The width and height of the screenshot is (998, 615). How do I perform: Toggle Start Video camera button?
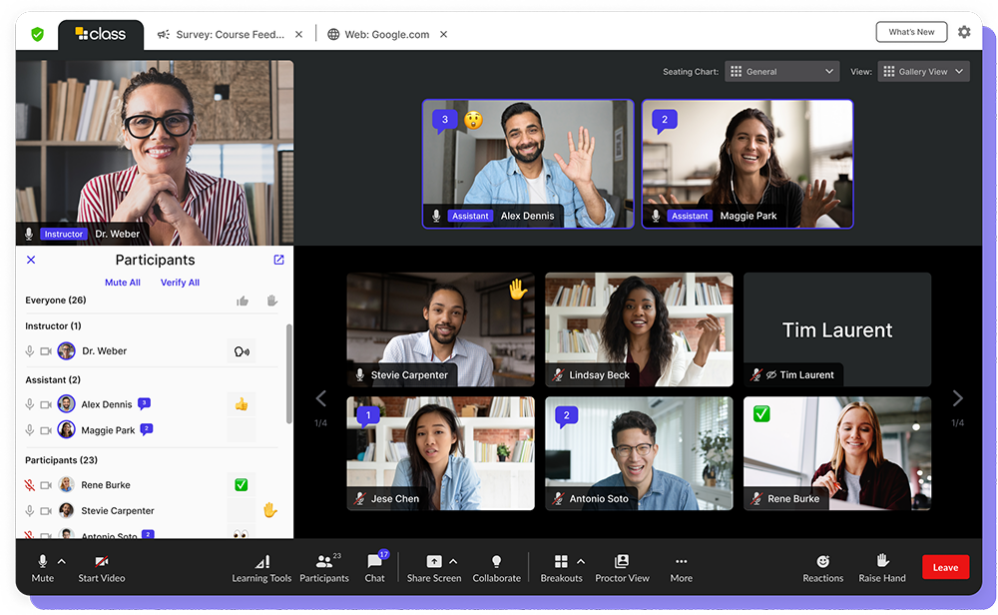pos(101,562)
